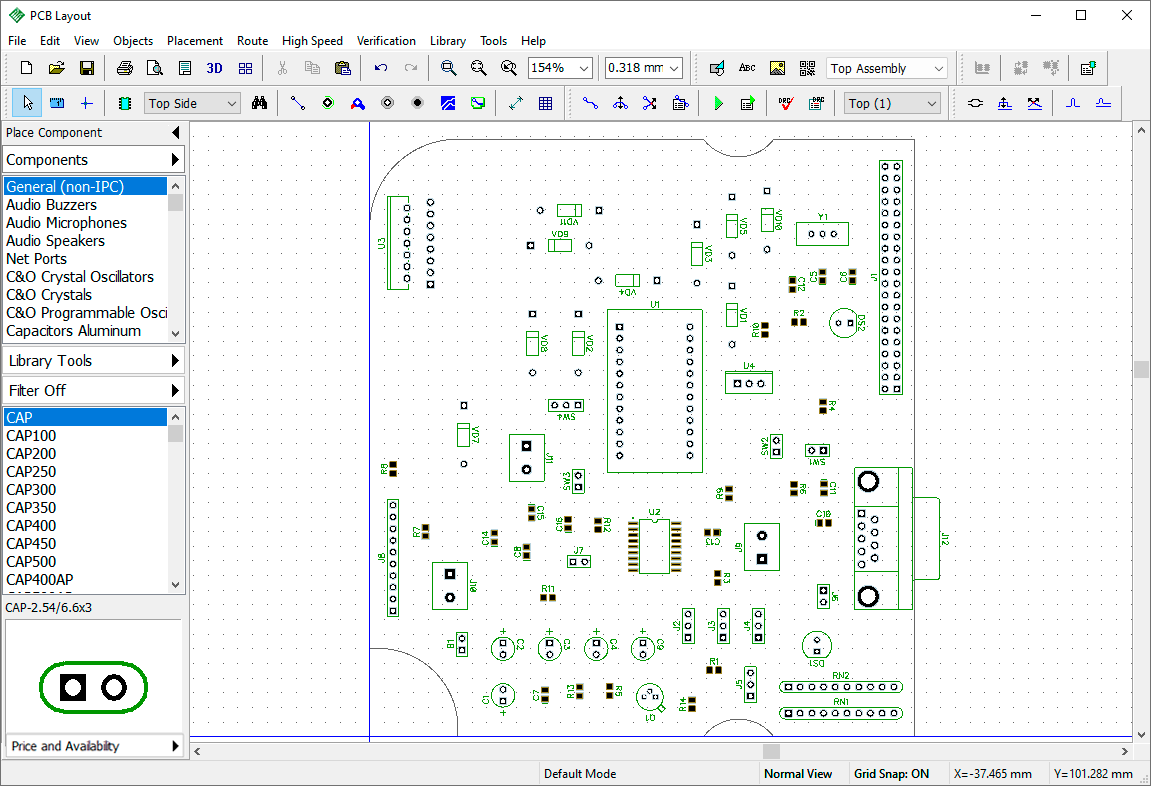This screenshot has width=1151, height=786.
Task: Open the Library menu
Action: click(448, 41)
